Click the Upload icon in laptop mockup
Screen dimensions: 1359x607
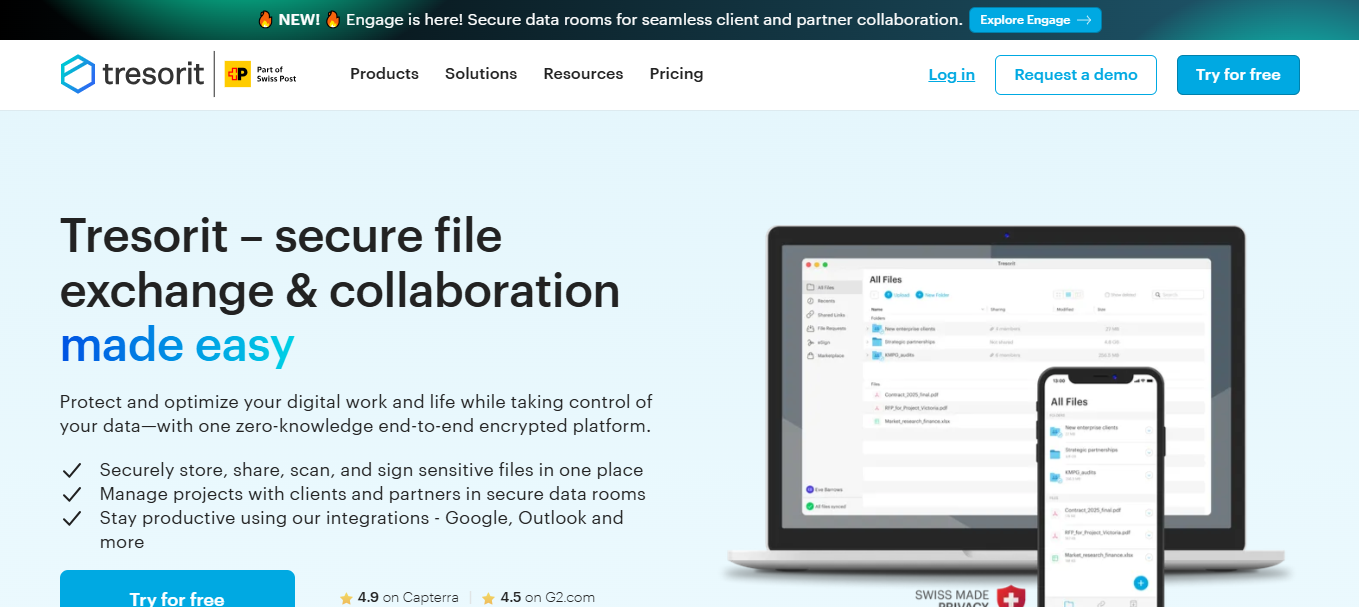[x=888, y=295]
